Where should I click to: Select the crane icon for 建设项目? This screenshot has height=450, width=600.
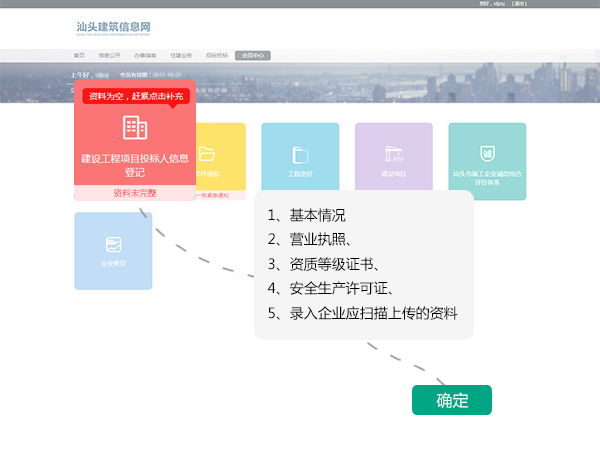coord(393,154)
